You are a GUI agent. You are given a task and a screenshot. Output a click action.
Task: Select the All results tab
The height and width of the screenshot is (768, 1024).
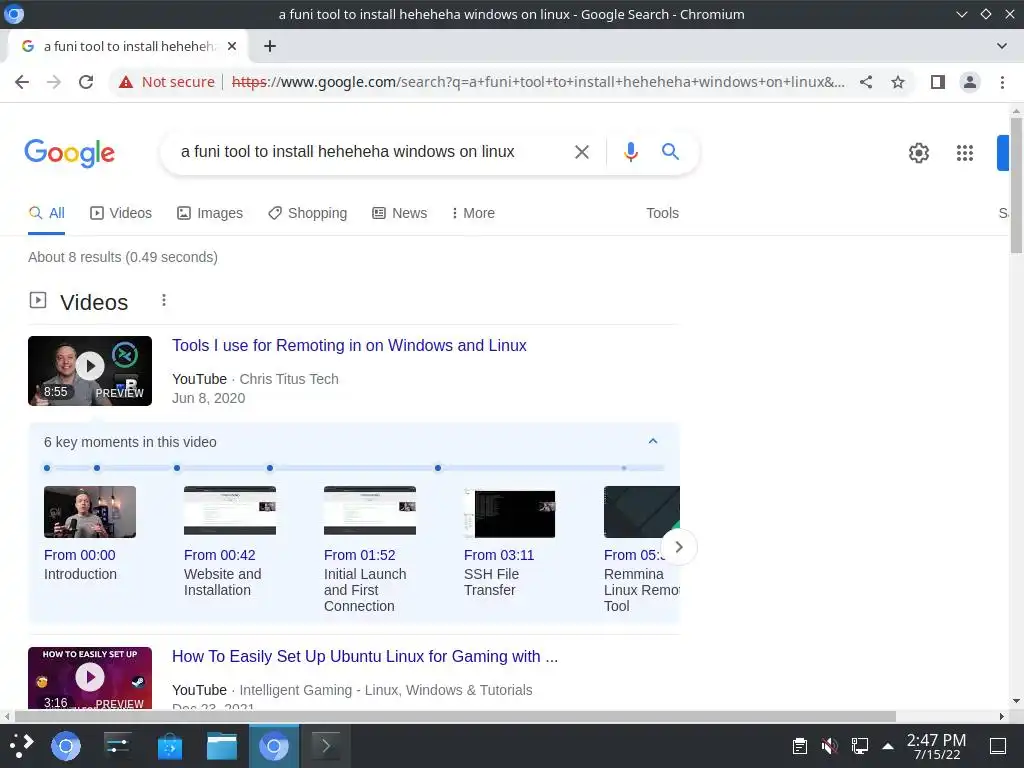pos(46,213)
